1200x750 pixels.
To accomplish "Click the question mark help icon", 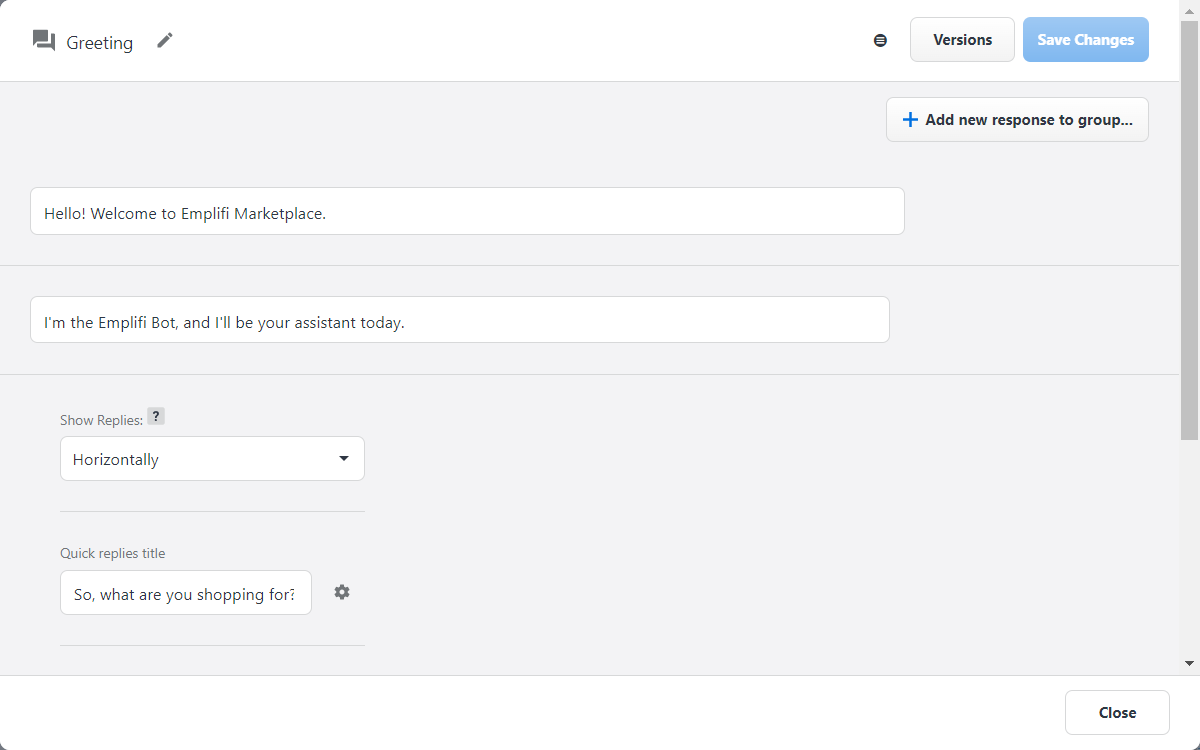I will click(155, 417).
